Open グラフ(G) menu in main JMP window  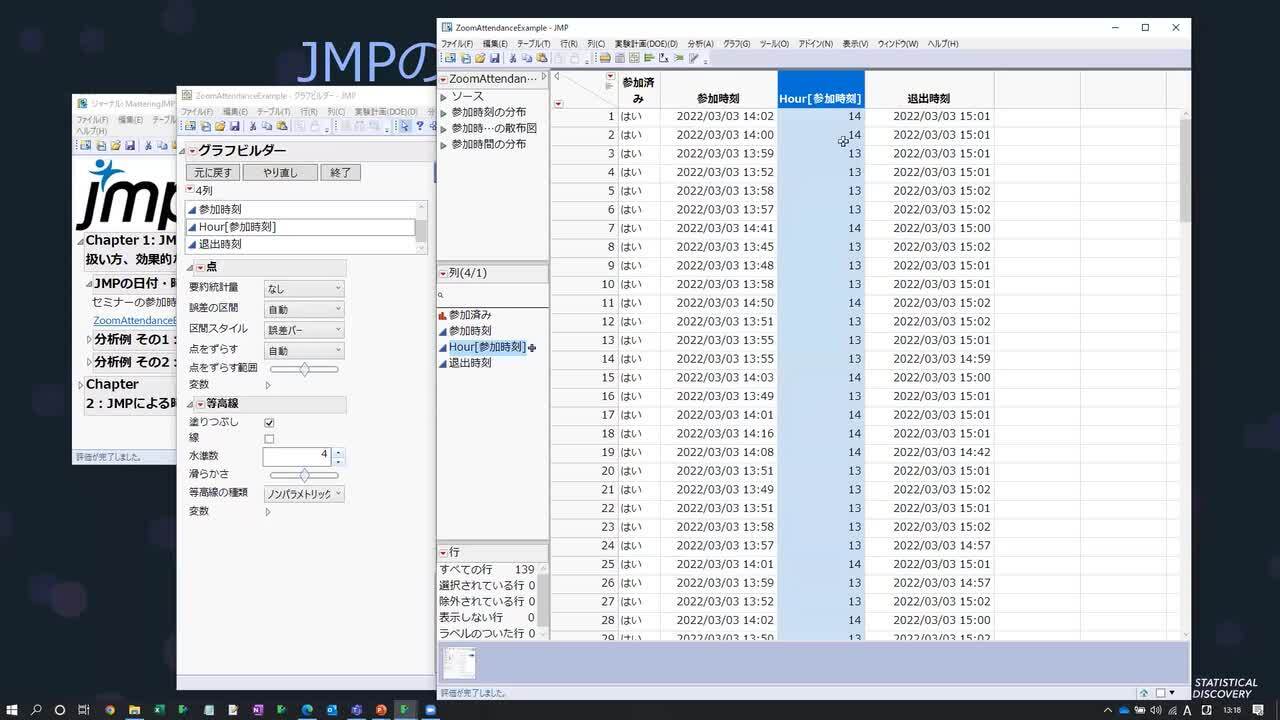pos(737,44)
